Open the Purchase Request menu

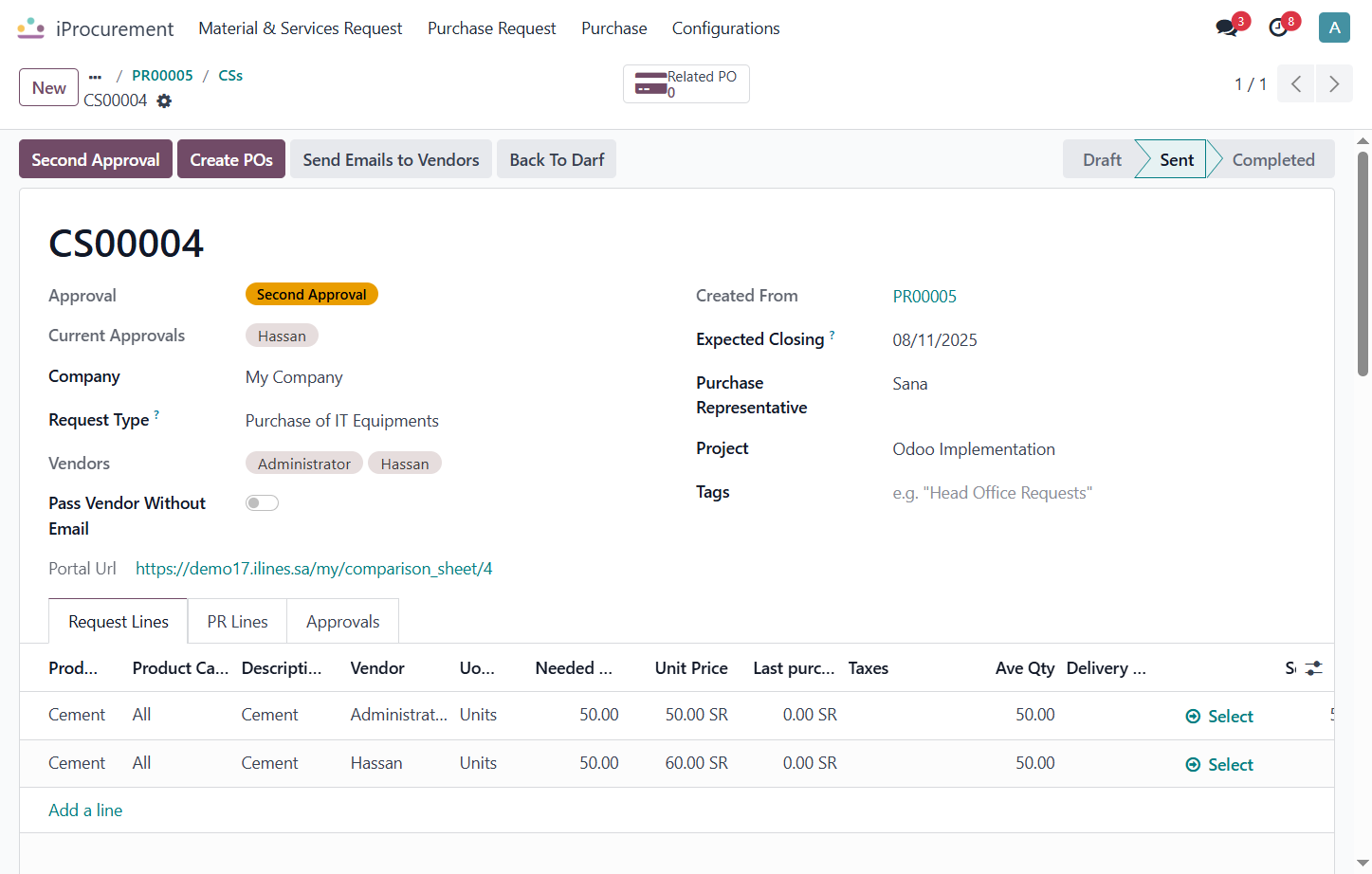pyautogui.click(x=491, y=28)
